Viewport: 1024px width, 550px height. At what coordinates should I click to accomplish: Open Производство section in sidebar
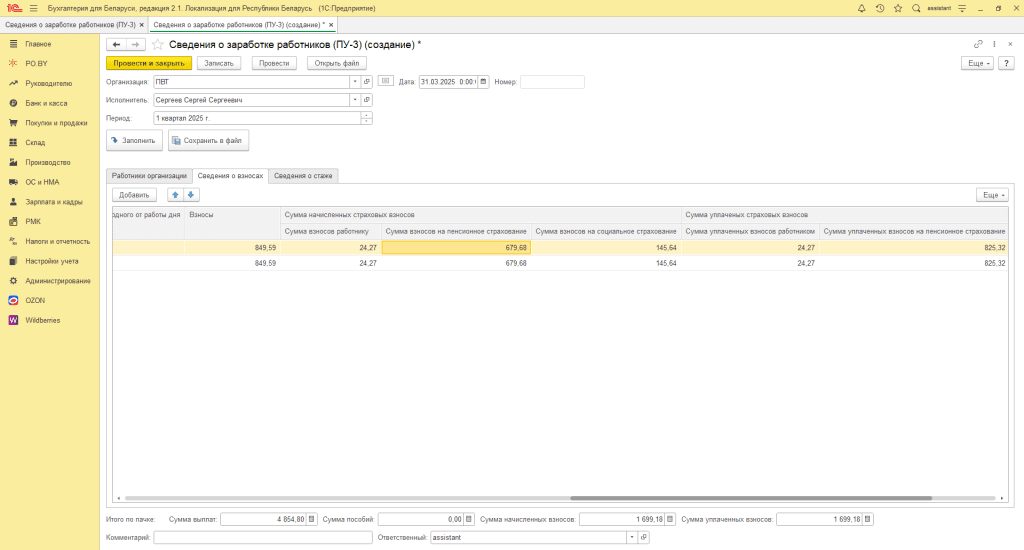coord(48,162)
